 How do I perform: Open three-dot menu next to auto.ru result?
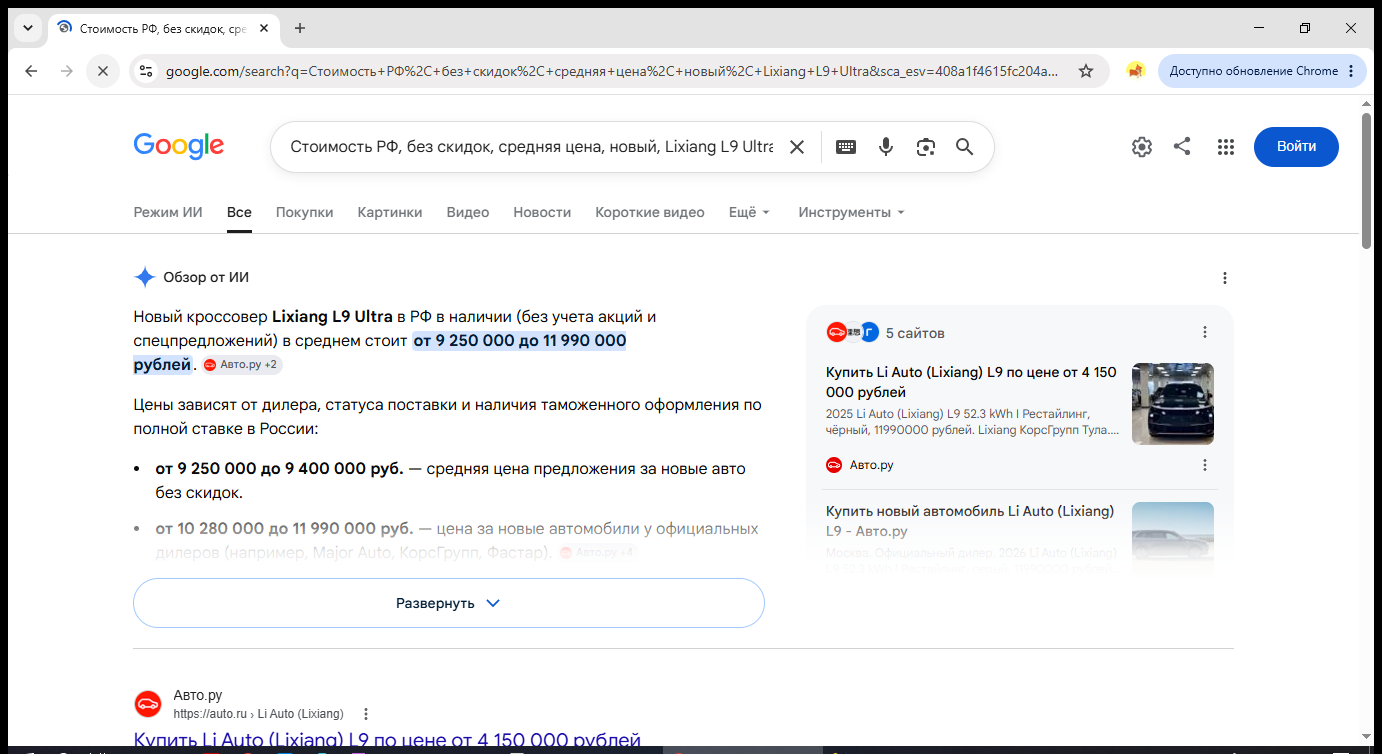point(366,714)
